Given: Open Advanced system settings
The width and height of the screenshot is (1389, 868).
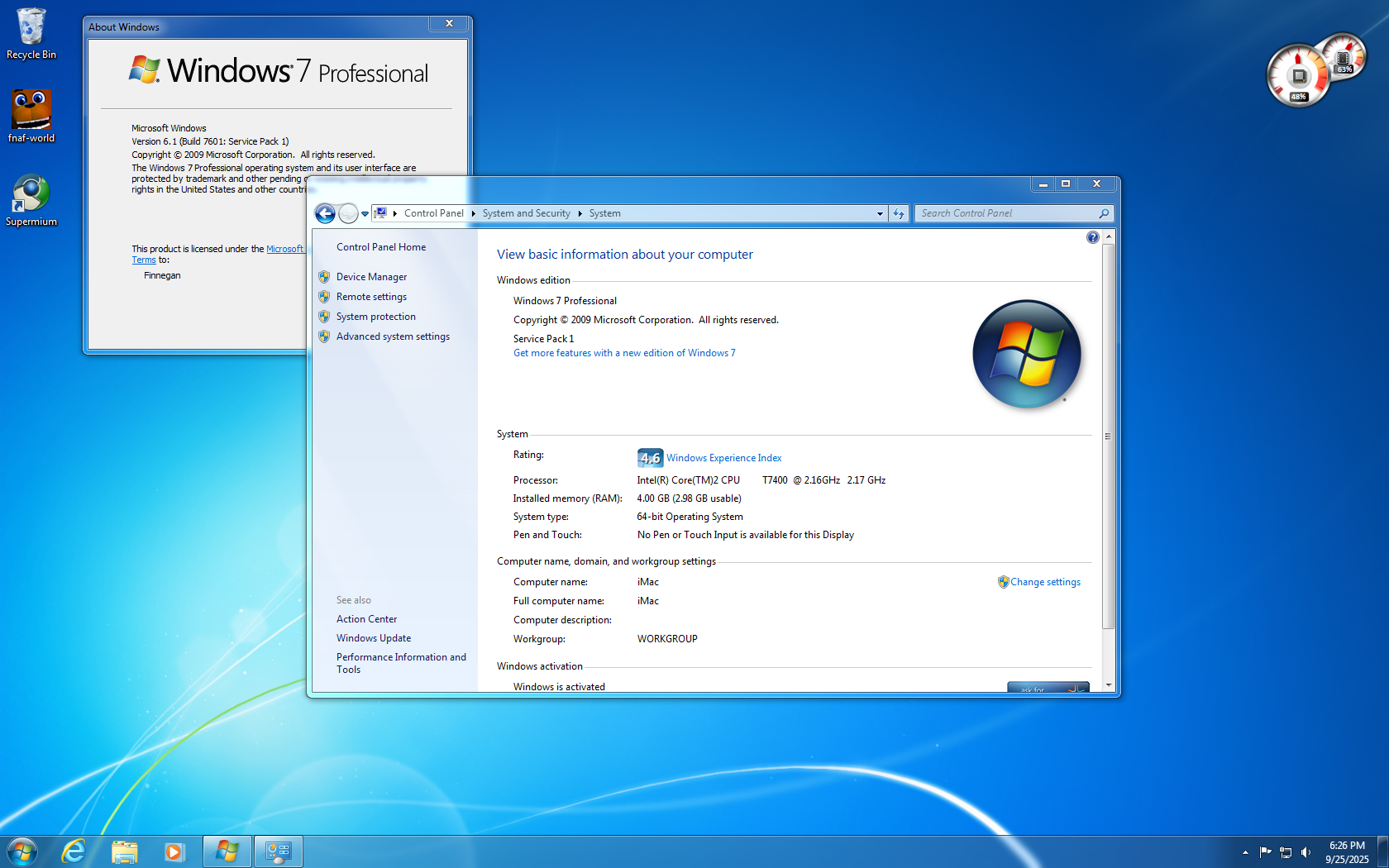Looking at the screenshot, I should [393, 336].
